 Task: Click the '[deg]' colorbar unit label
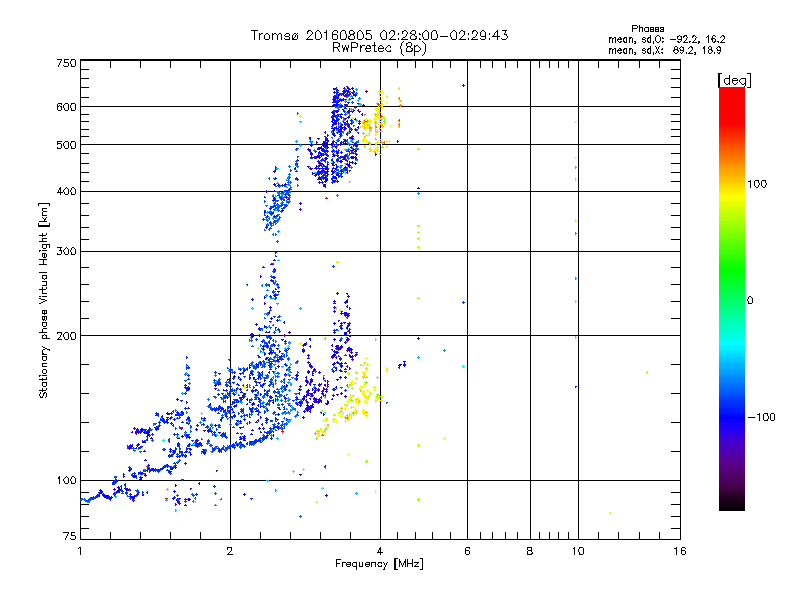coord(734,80)
